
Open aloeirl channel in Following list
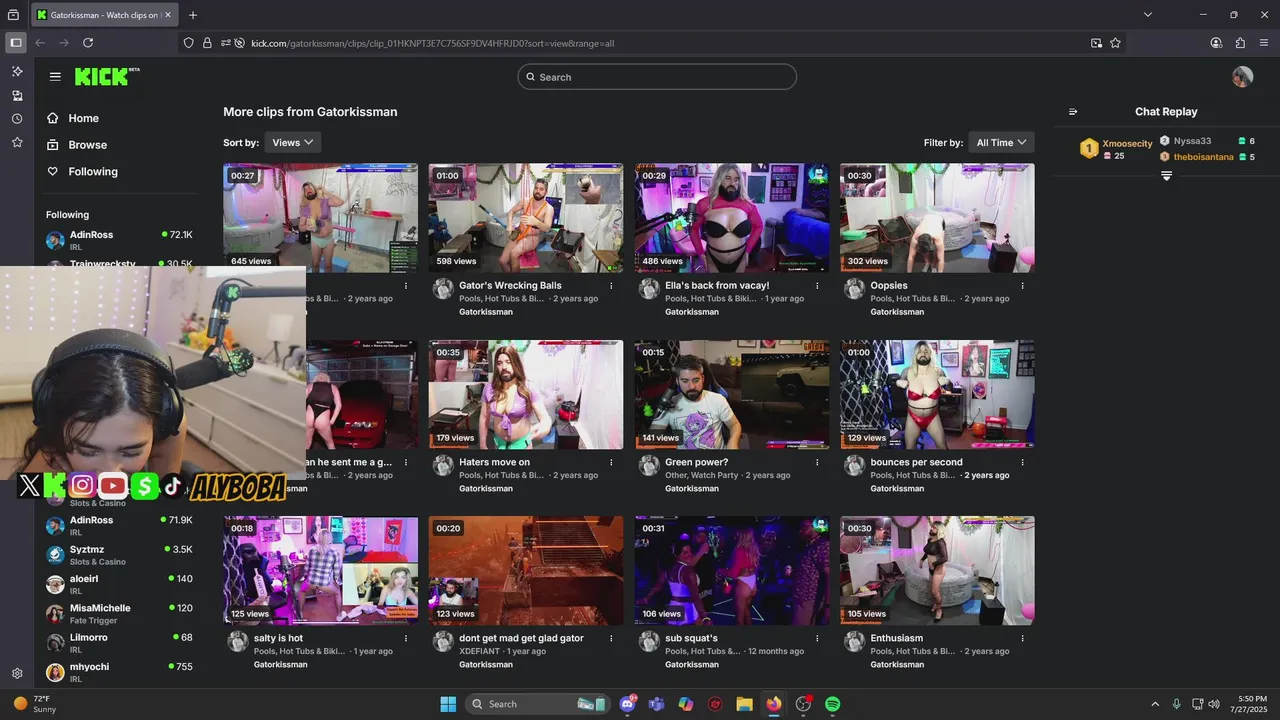point(119,584)
